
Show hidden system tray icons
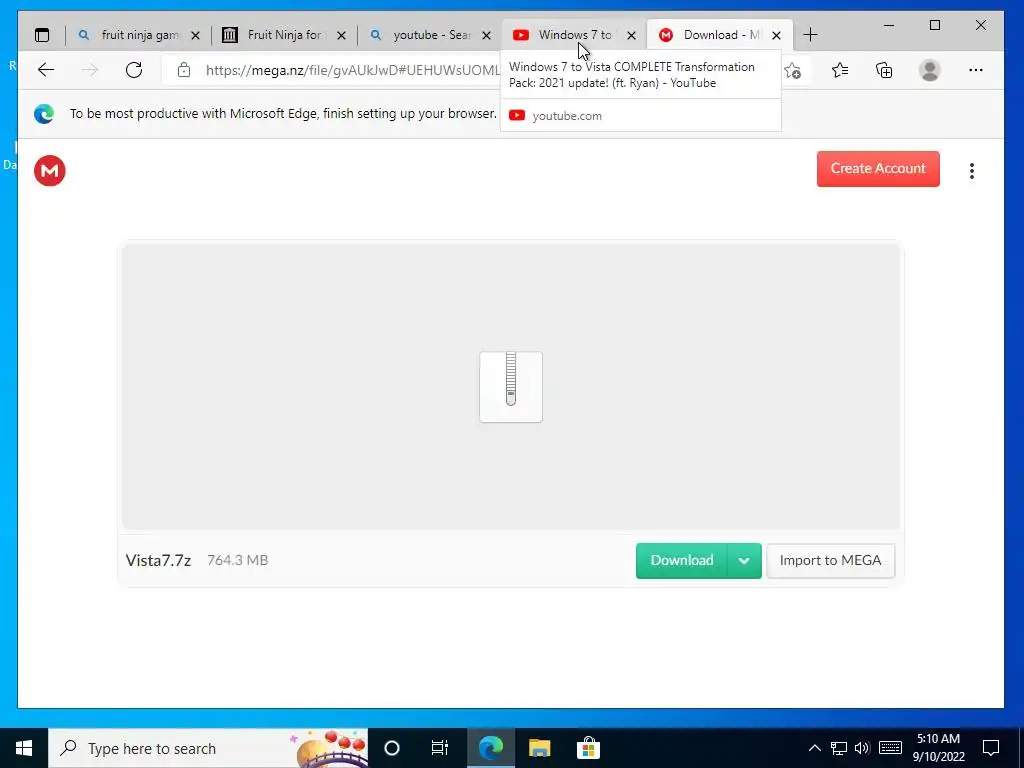(814, 748)
